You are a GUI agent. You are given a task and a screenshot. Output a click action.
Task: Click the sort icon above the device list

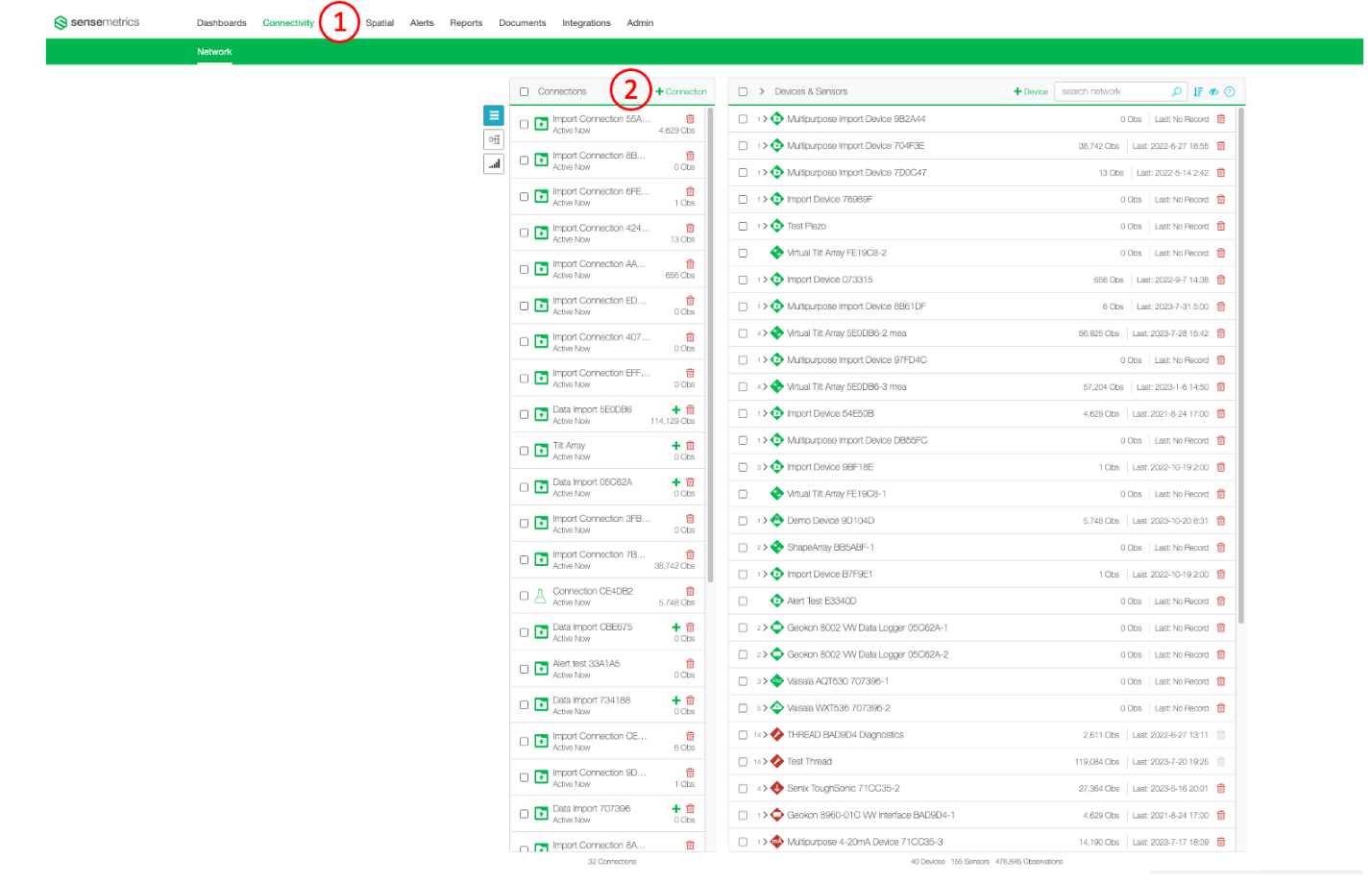(x=1198, y=91)
